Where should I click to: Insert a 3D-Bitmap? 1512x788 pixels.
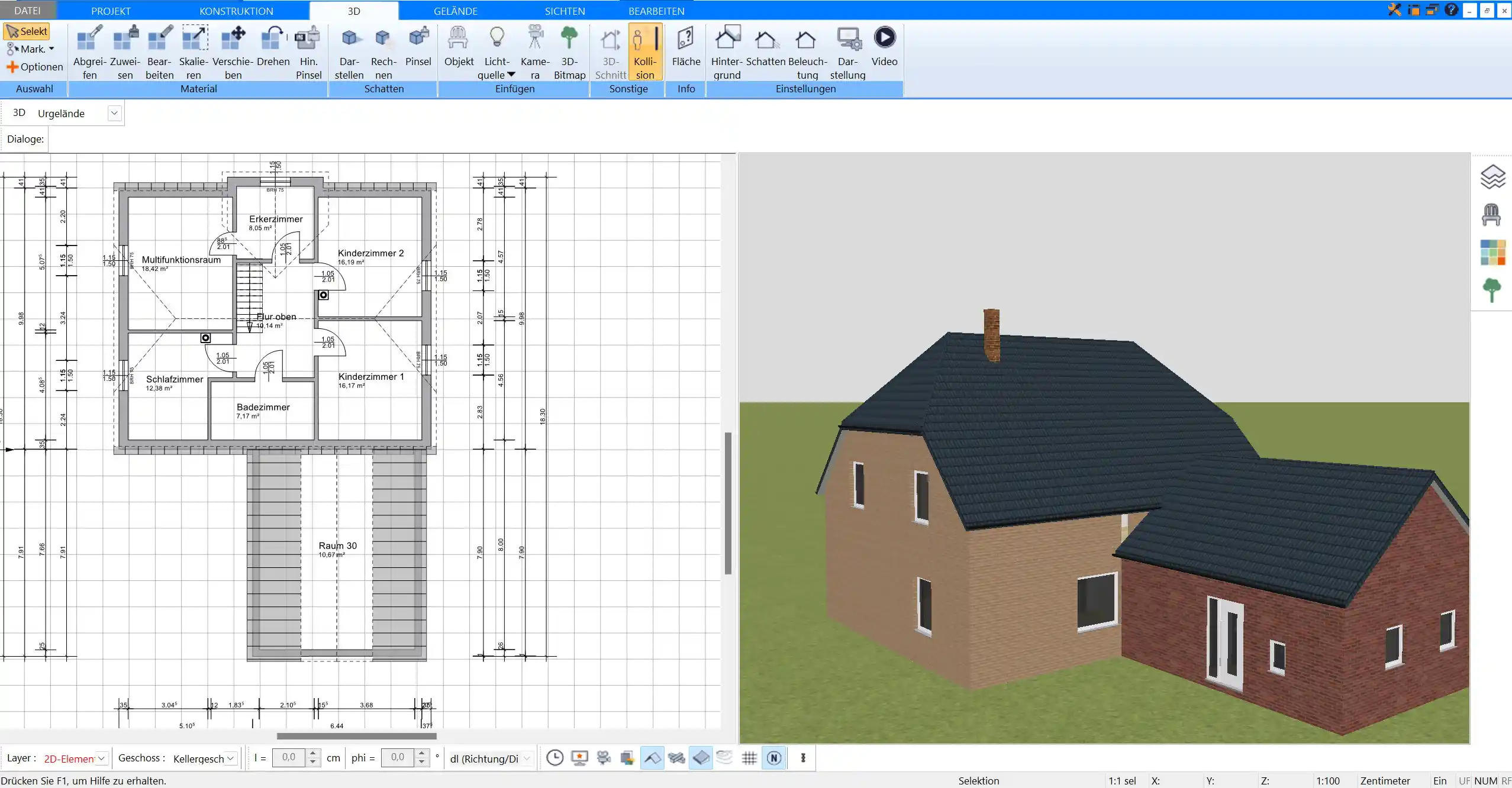[568, 52]
